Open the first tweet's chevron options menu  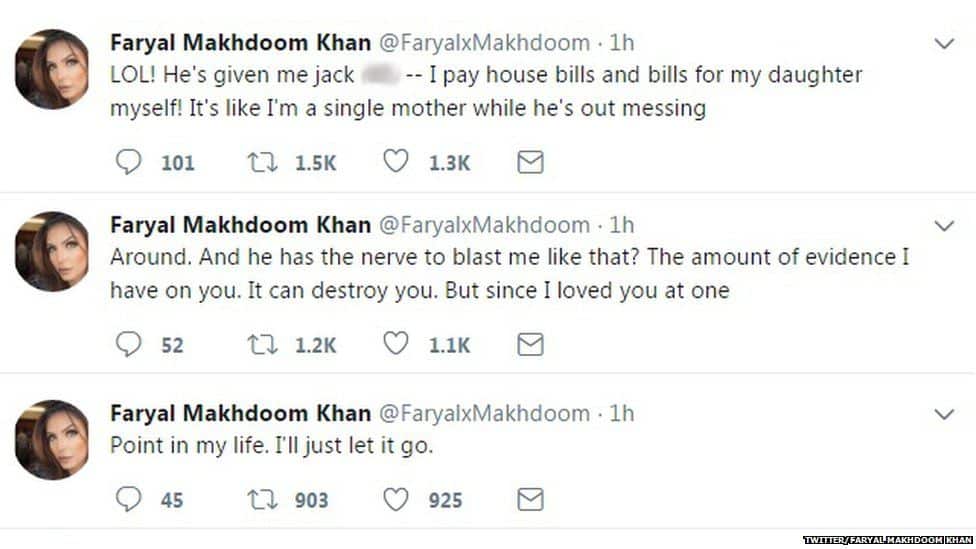944,44
